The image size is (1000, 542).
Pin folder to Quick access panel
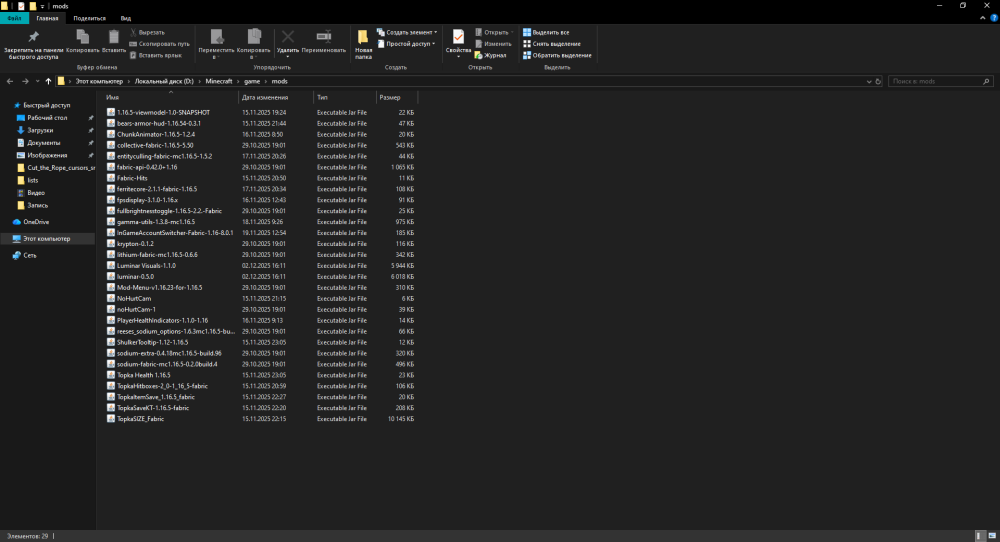(x=33, y=44)
